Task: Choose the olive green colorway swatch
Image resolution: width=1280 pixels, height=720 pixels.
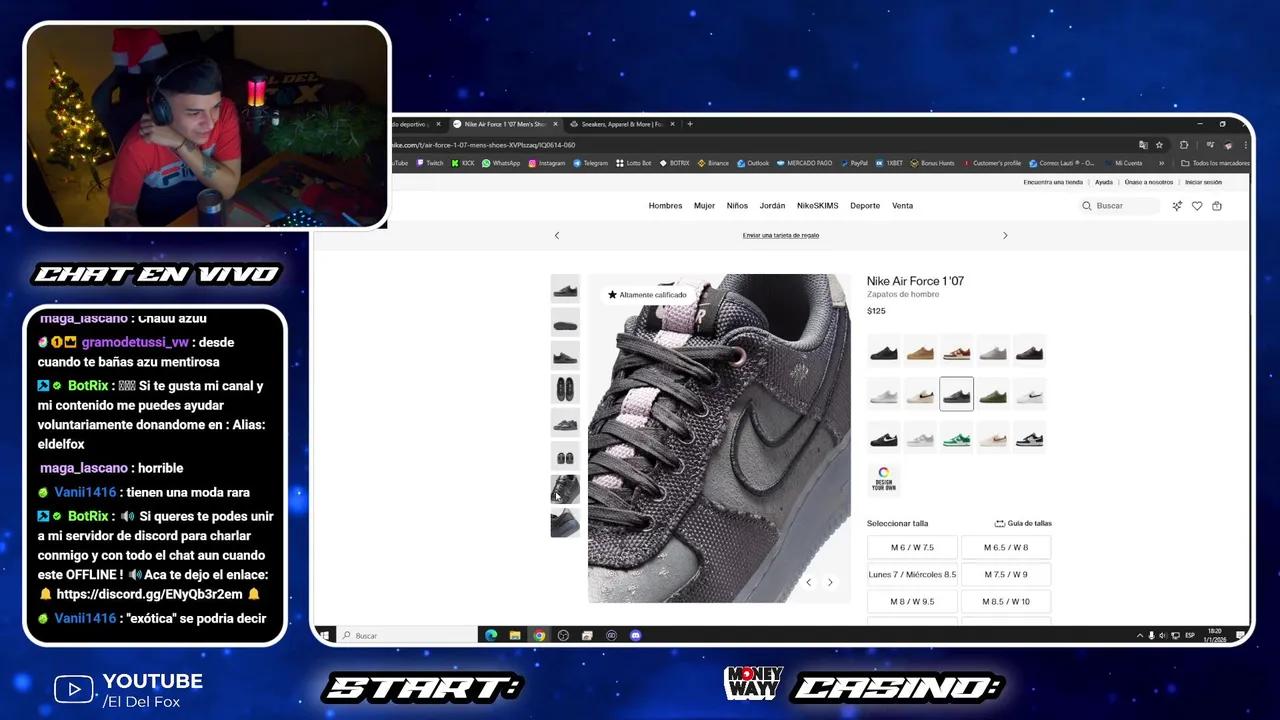Action: [x=993, y=394]
